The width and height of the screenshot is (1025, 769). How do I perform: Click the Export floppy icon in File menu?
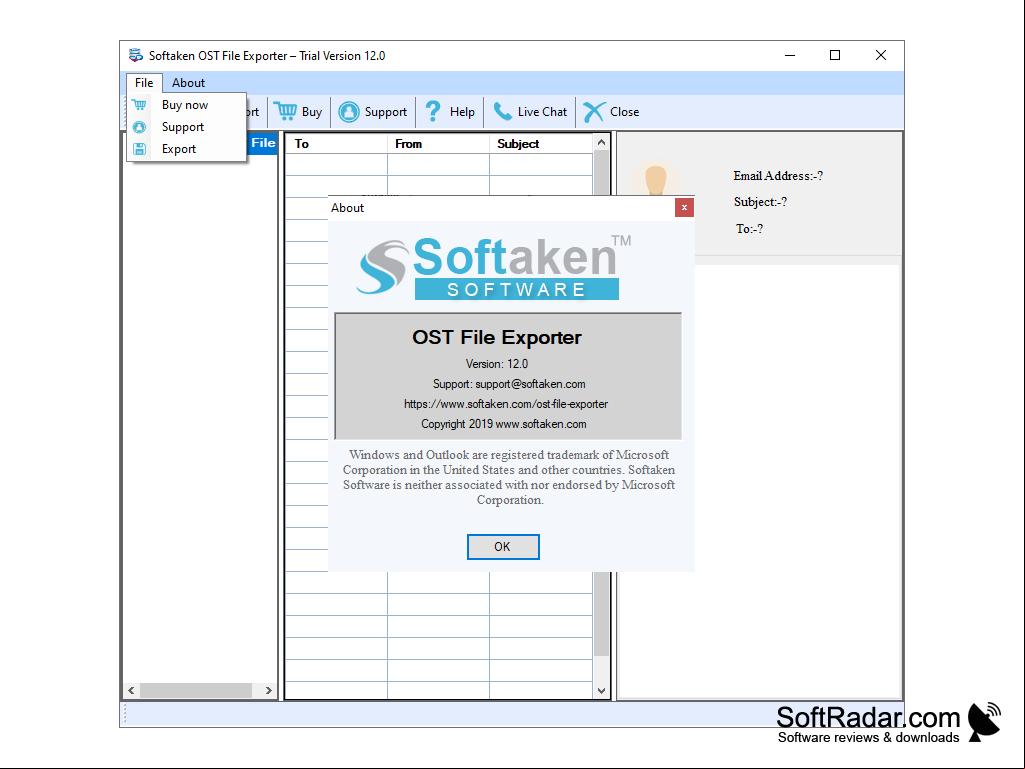pyautogui.click(x=139, y=149)
